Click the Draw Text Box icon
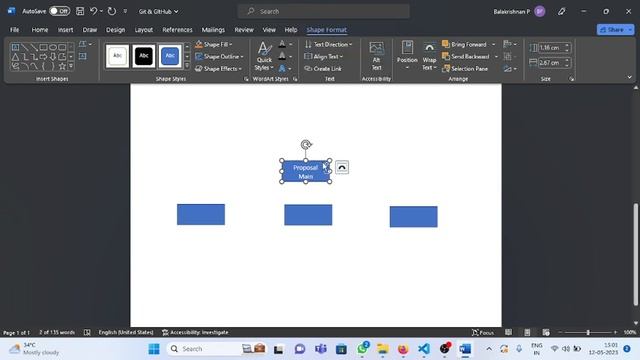640x360 pixels. pos(82,56)
